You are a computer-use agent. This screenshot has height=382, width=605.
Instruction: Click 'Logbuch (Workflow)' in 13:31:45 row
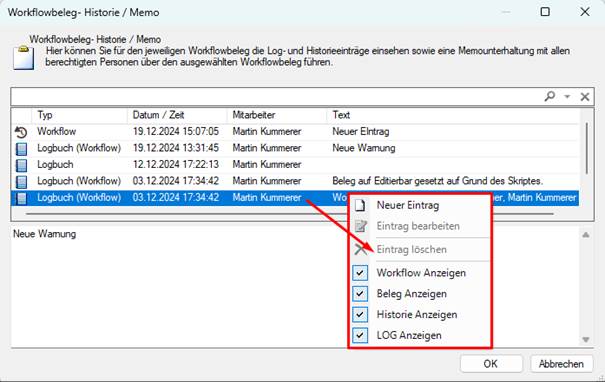(x=79, y=148)
